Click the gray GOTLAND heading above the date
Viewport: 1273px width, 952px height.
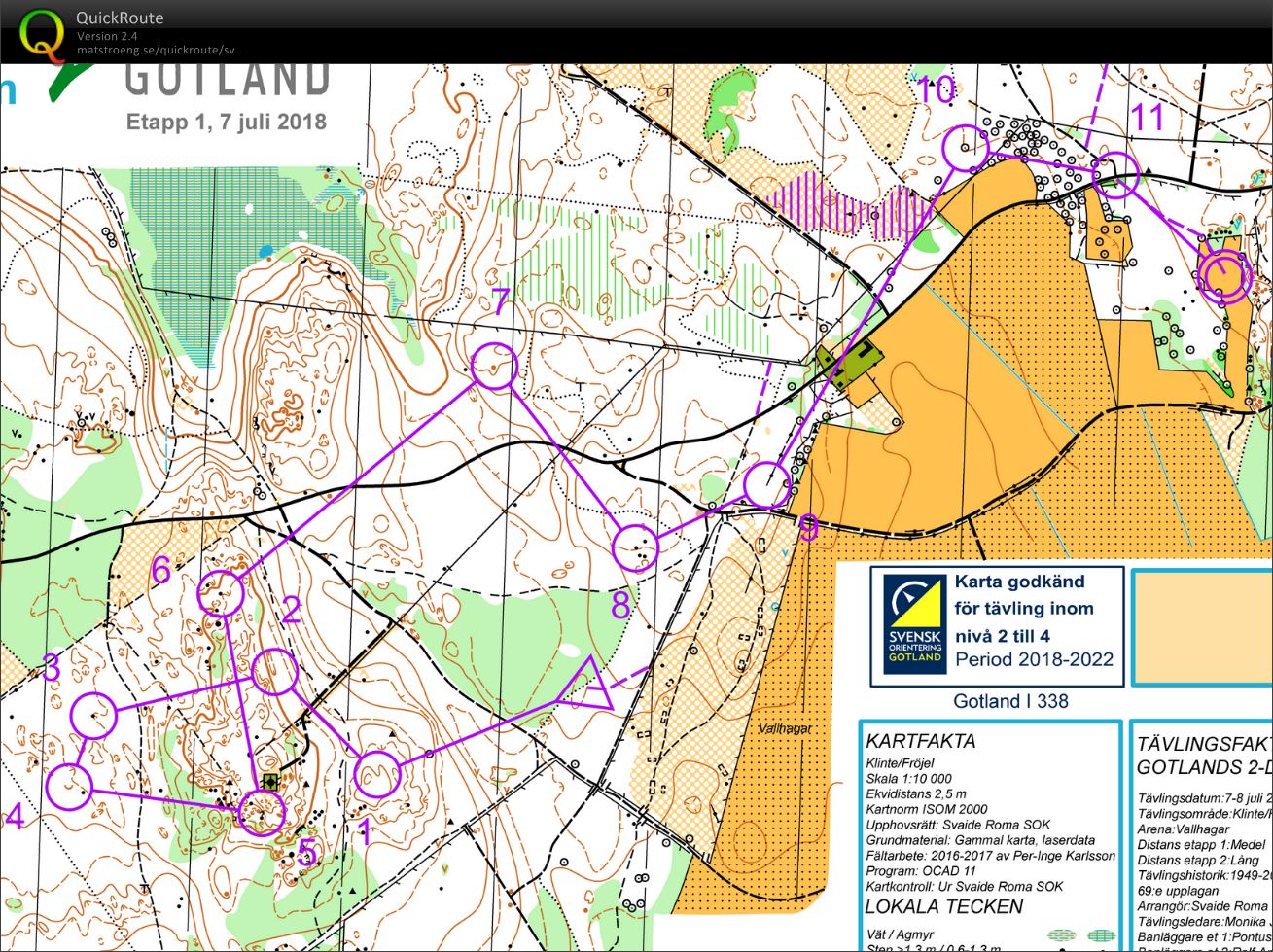227,81
